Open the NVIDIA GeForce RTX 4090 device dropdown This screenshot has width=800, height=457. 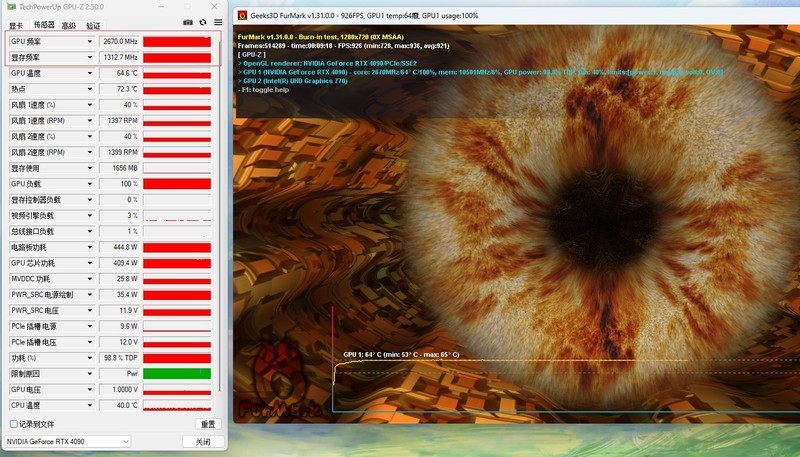pos(67,441)
